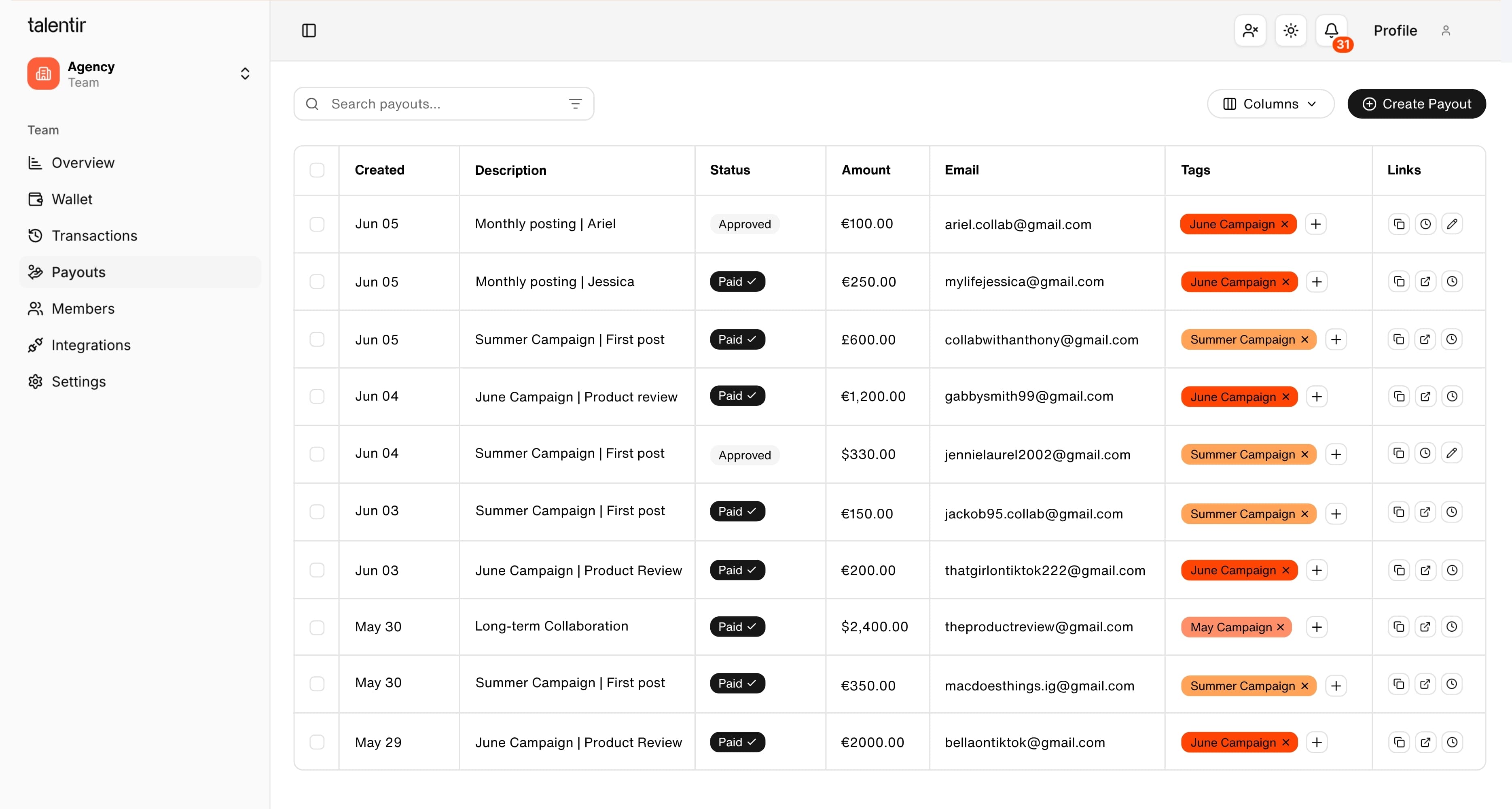Image resolution: width=1512 pixels, height=809 pixels.
Task: Copy link for ariel.collab payout
Action: pos(1399,224)
